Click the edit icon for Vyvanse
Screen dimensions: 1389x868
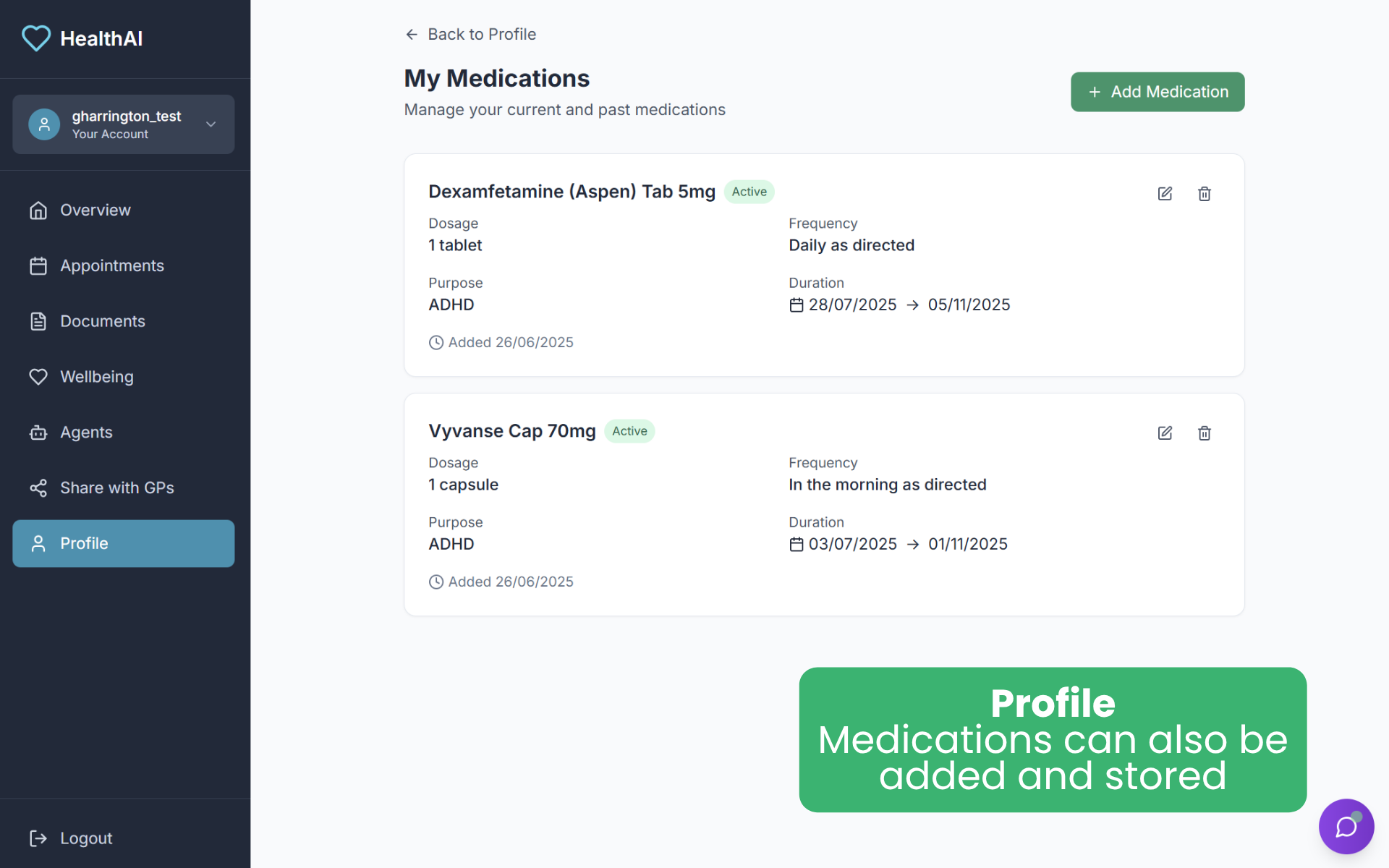coord(1165,433)
